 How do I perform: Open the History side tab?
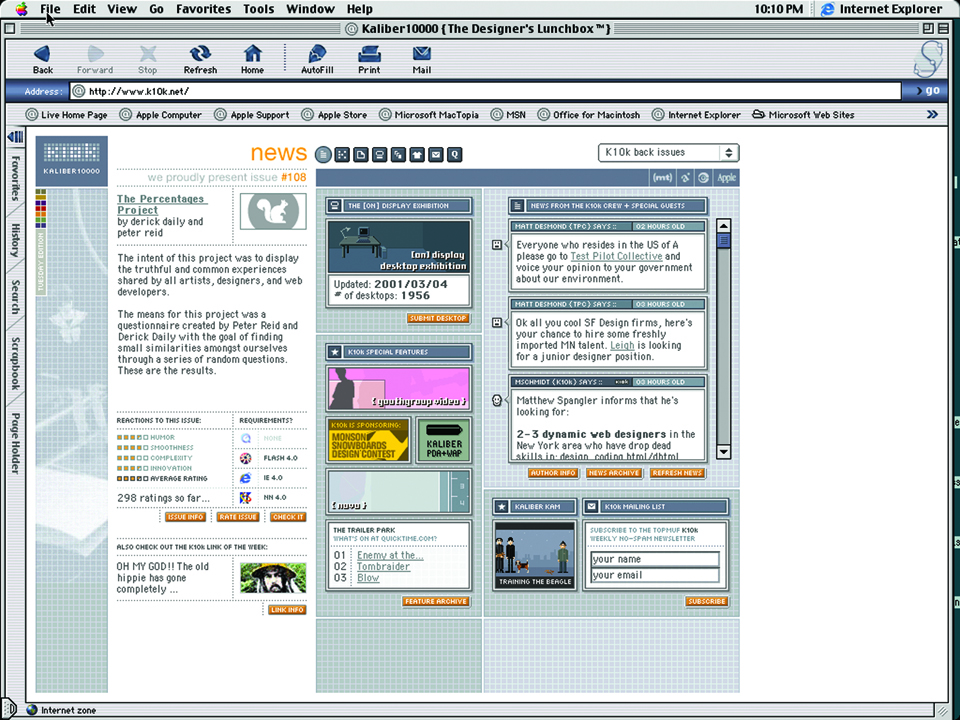[x=15, y=240]
